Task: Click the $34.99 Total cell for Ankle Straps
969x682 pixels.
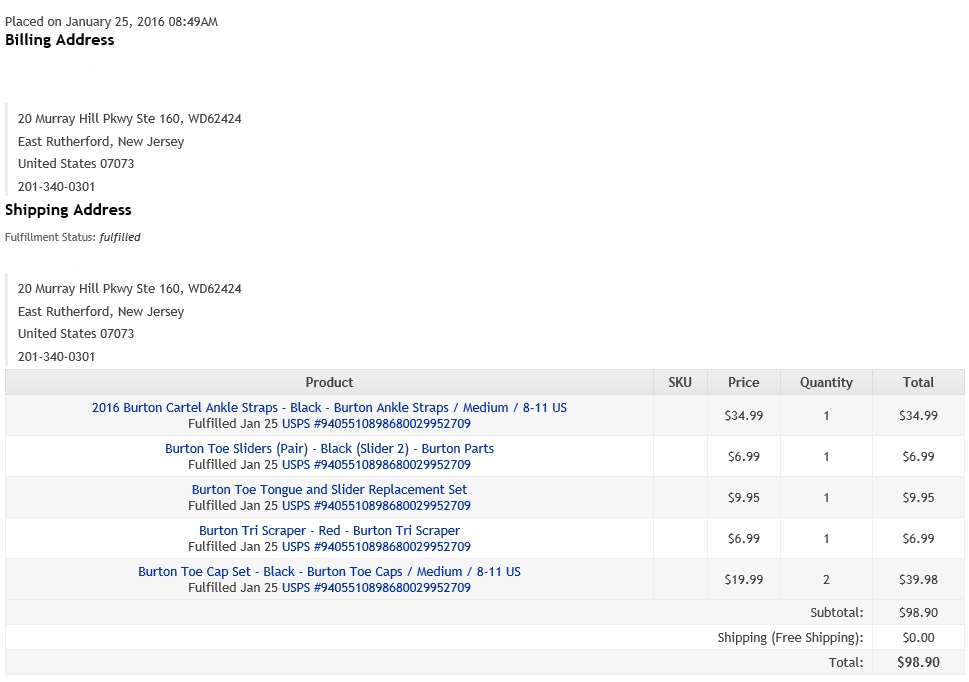Action: (x=918, y=416)
